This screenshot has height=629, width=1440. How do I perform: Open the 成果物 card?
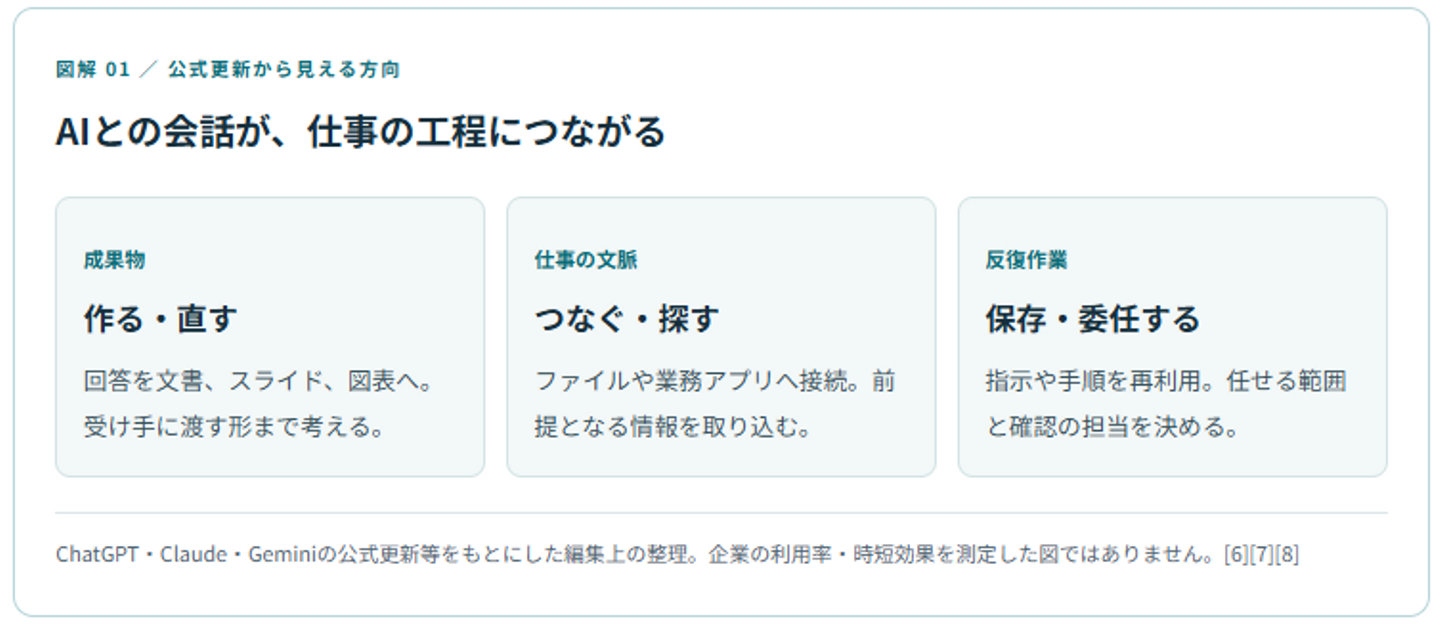pos(270,336)
